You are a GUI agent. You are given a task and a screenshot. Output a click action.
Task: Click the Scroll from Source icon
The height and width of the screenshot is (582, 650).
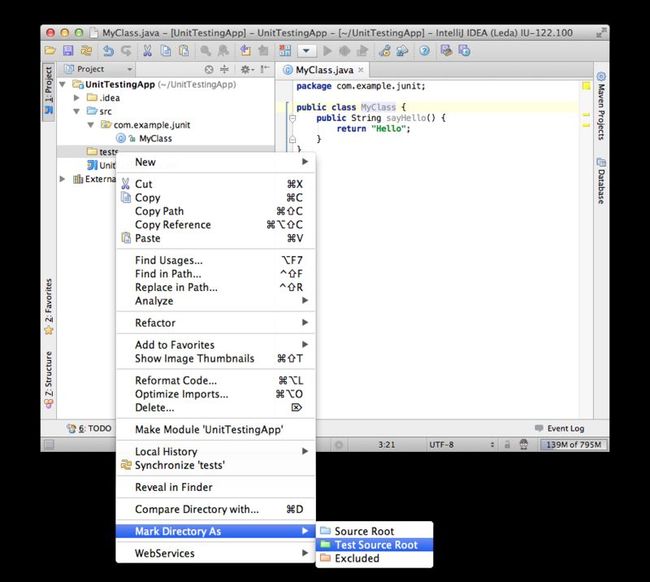(x=209, y=69)
